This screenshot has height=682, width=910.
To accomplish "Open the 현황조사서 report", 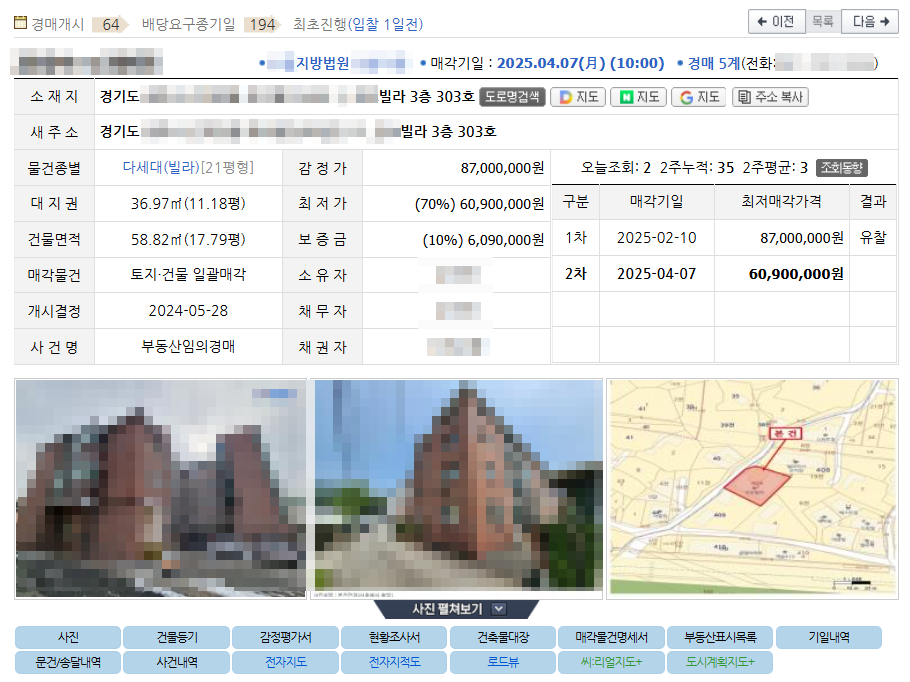I will (393, 638).
